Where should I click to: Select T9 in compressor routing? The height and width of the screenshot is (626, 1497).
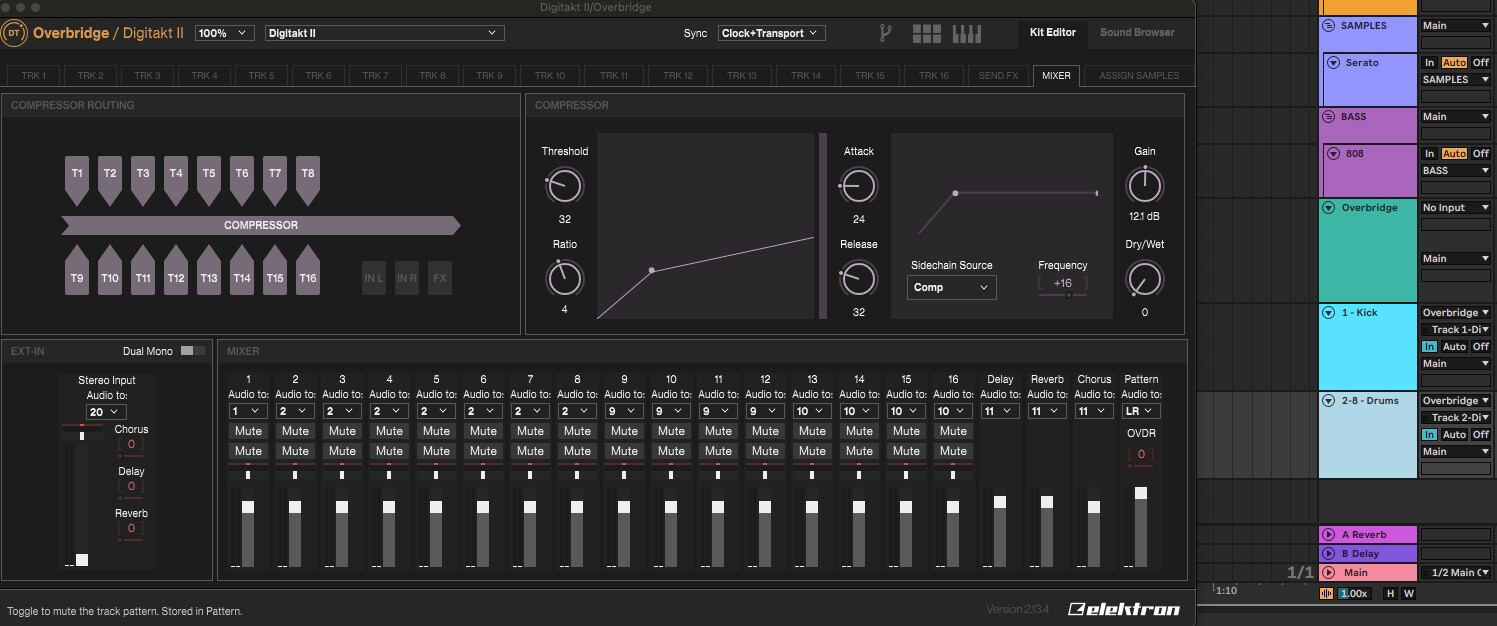[77, 271]
